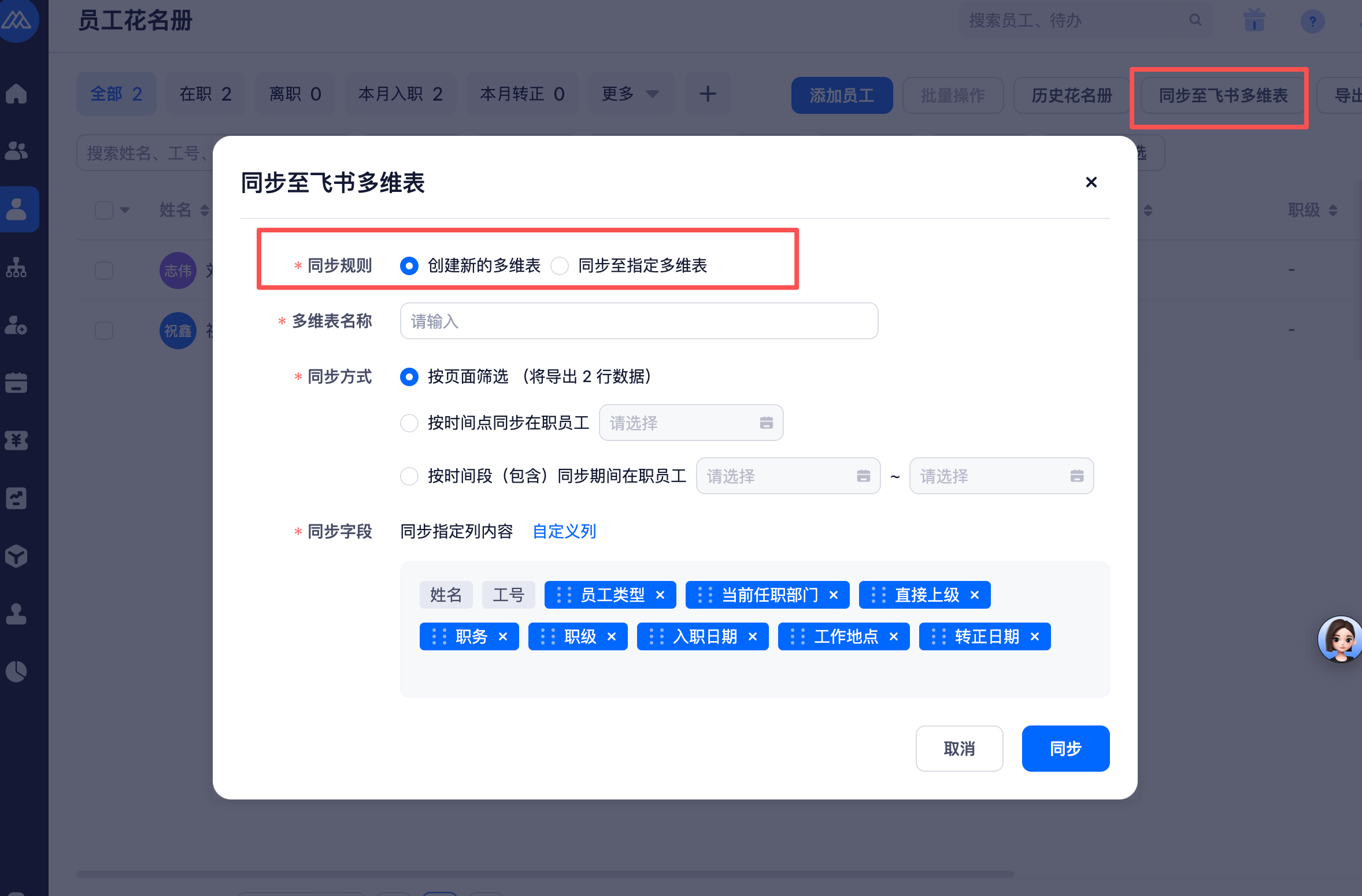This screenshot has height=896, width=1362.
Task: Open the org chart sidebar icon
Action: pos(16,268)
